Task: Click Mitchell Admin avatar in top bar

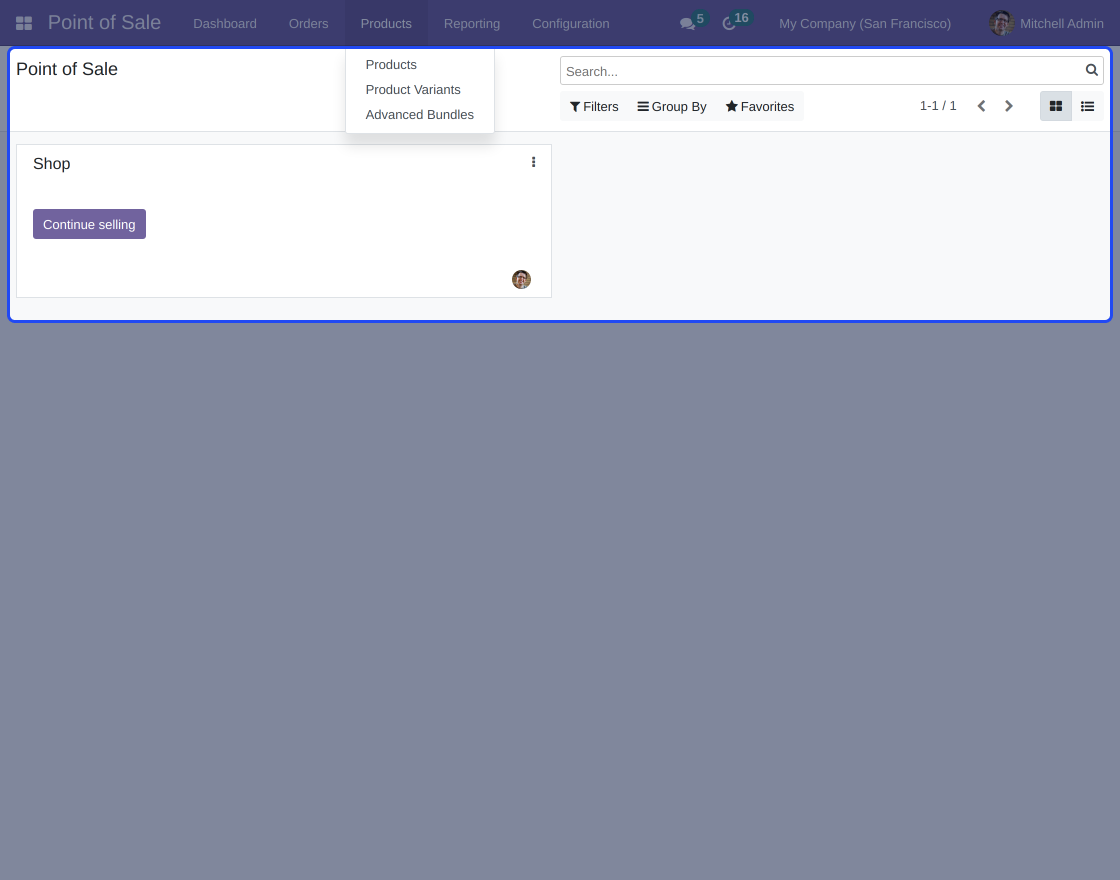Action: (1001, 24)
